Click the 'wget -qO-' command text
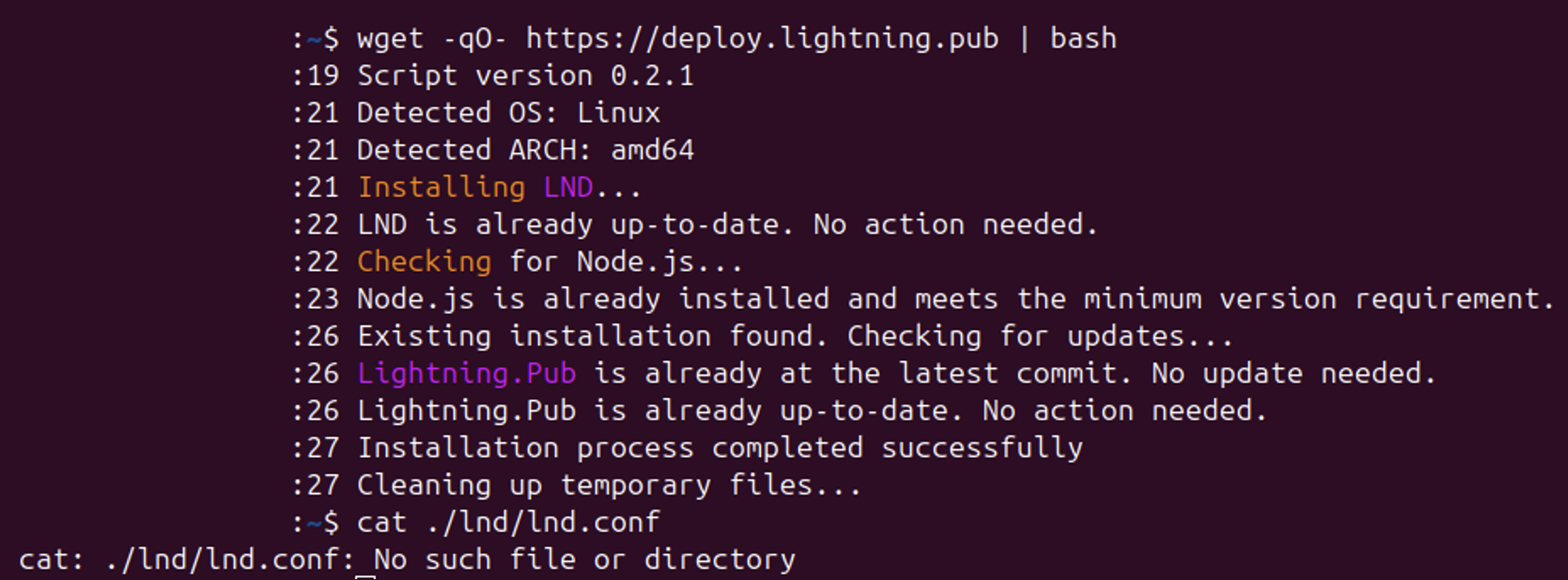Screen dimensions: 1568x580 (432, 39)
